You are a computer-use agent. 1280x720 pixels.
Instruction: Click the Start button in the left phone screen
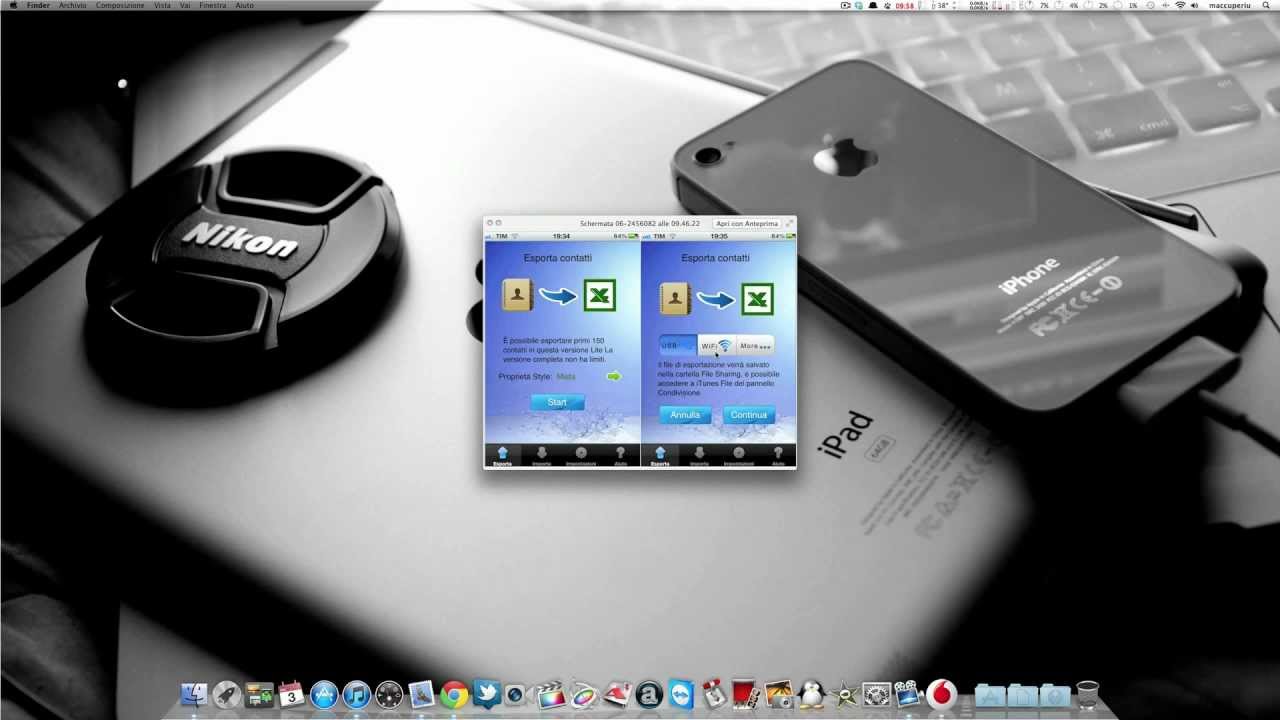557,402
